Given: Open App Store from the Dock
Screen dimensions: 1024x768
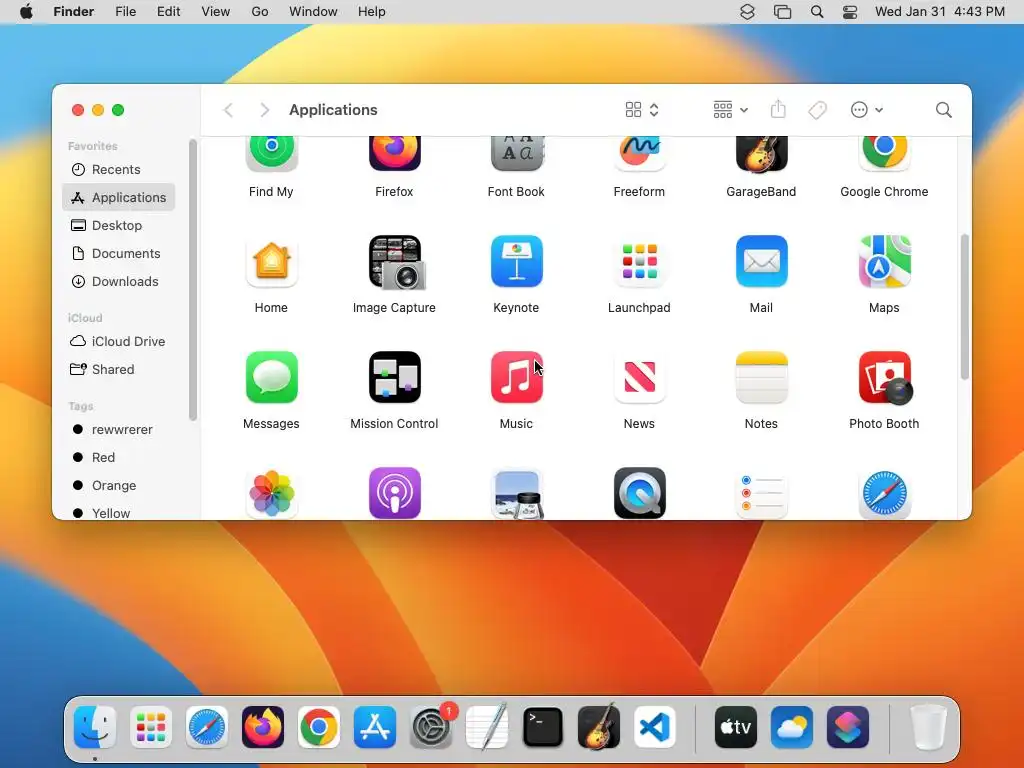Looking at the screenshot, I should 375,727.
